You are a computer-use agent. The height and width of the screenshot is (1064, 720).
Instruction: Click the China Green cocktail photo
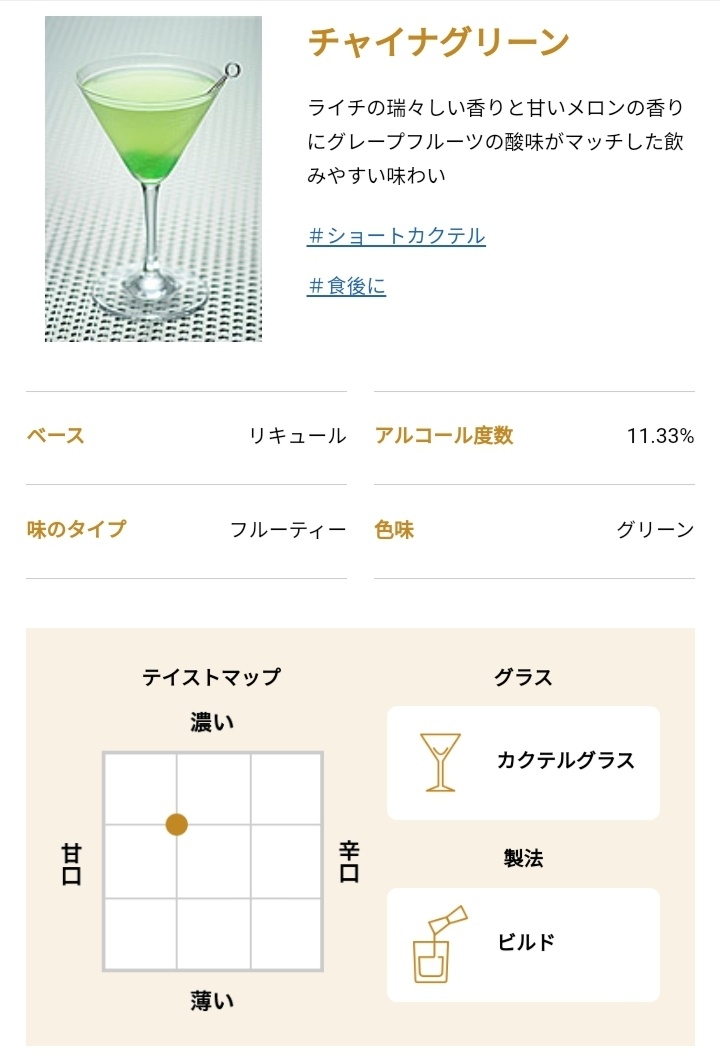[x=153, y=178]
